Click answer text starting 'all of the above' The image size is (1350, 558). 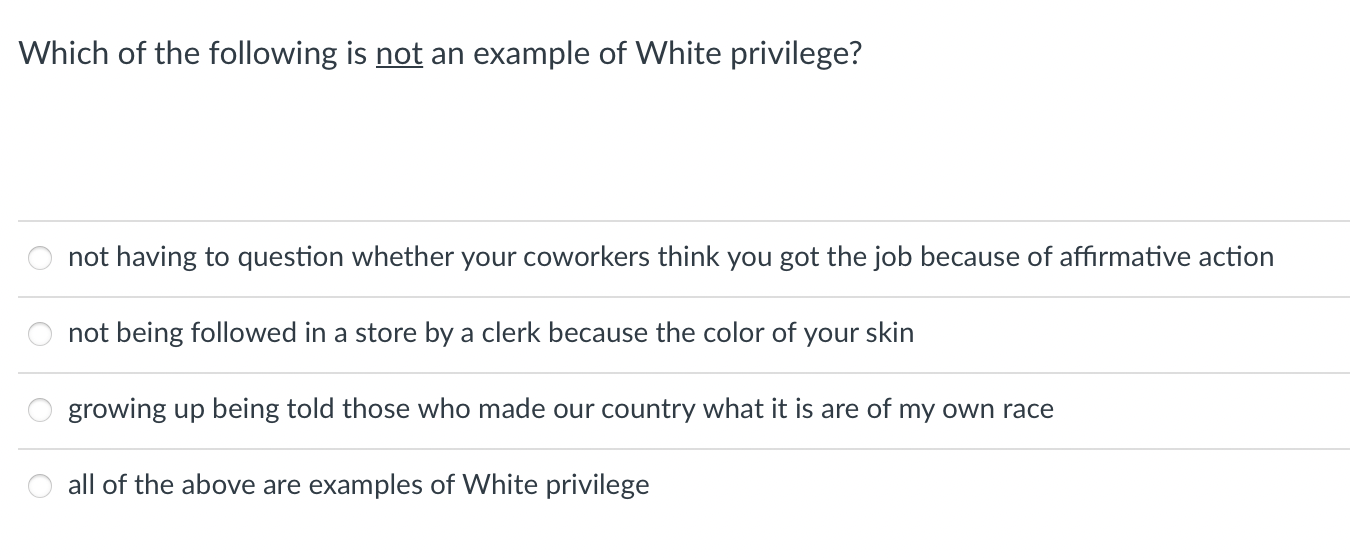click(x=358, y=485)
